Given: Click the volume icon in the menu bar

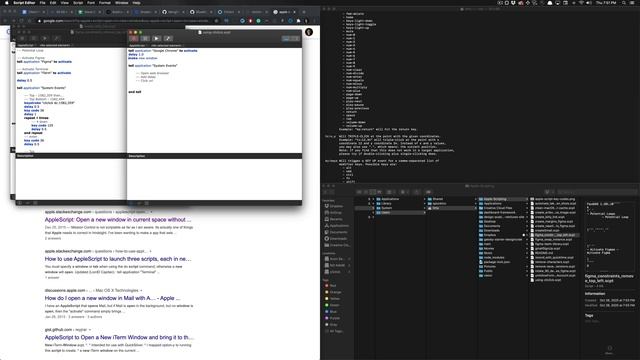Looking at the screenshot, I should [589, 2].
